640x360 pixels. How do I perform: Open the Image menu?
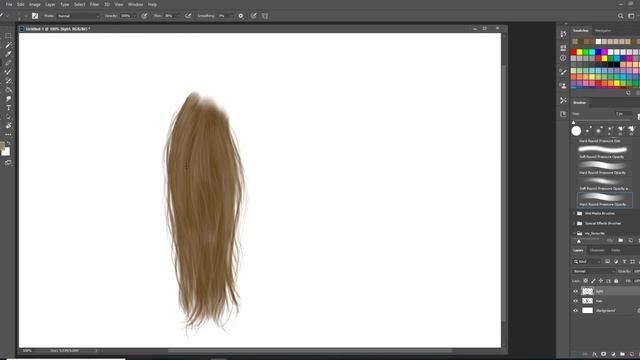(35, 4)
